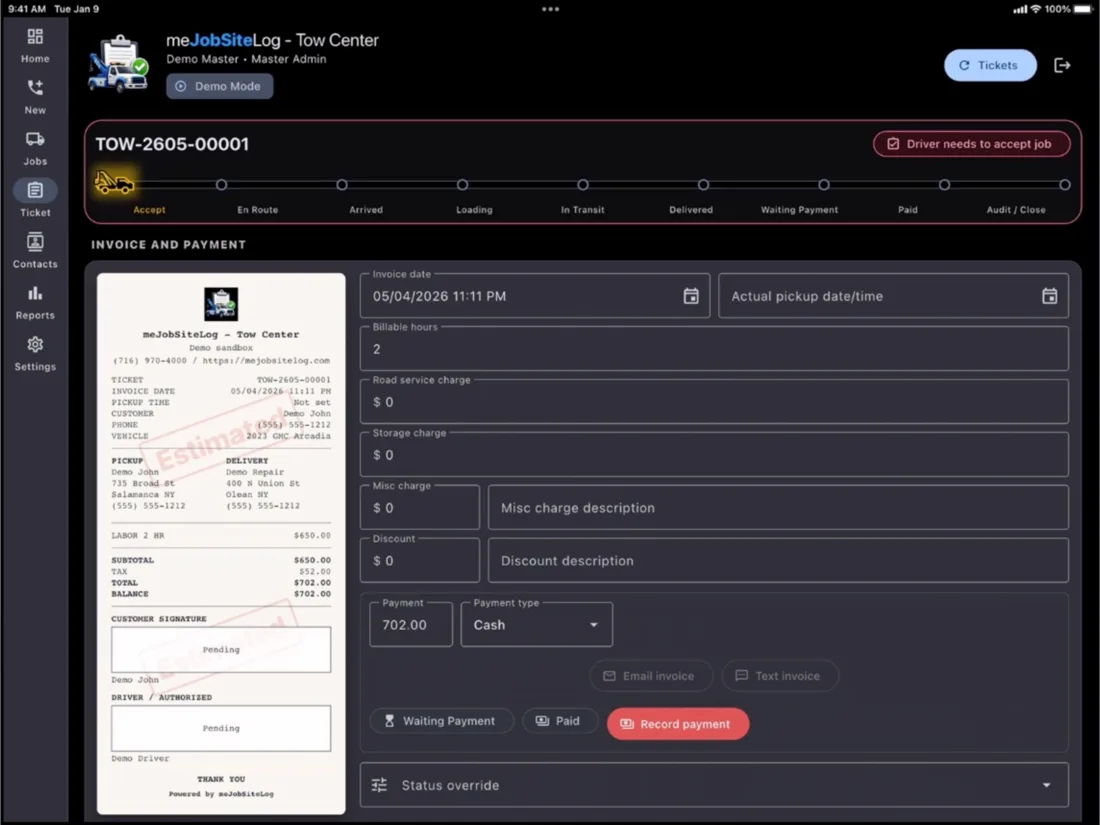Click the tow truck logo in header
The height and width of the screenshot is (825, 1100).
pyautogui.click(x=118, y=64)
